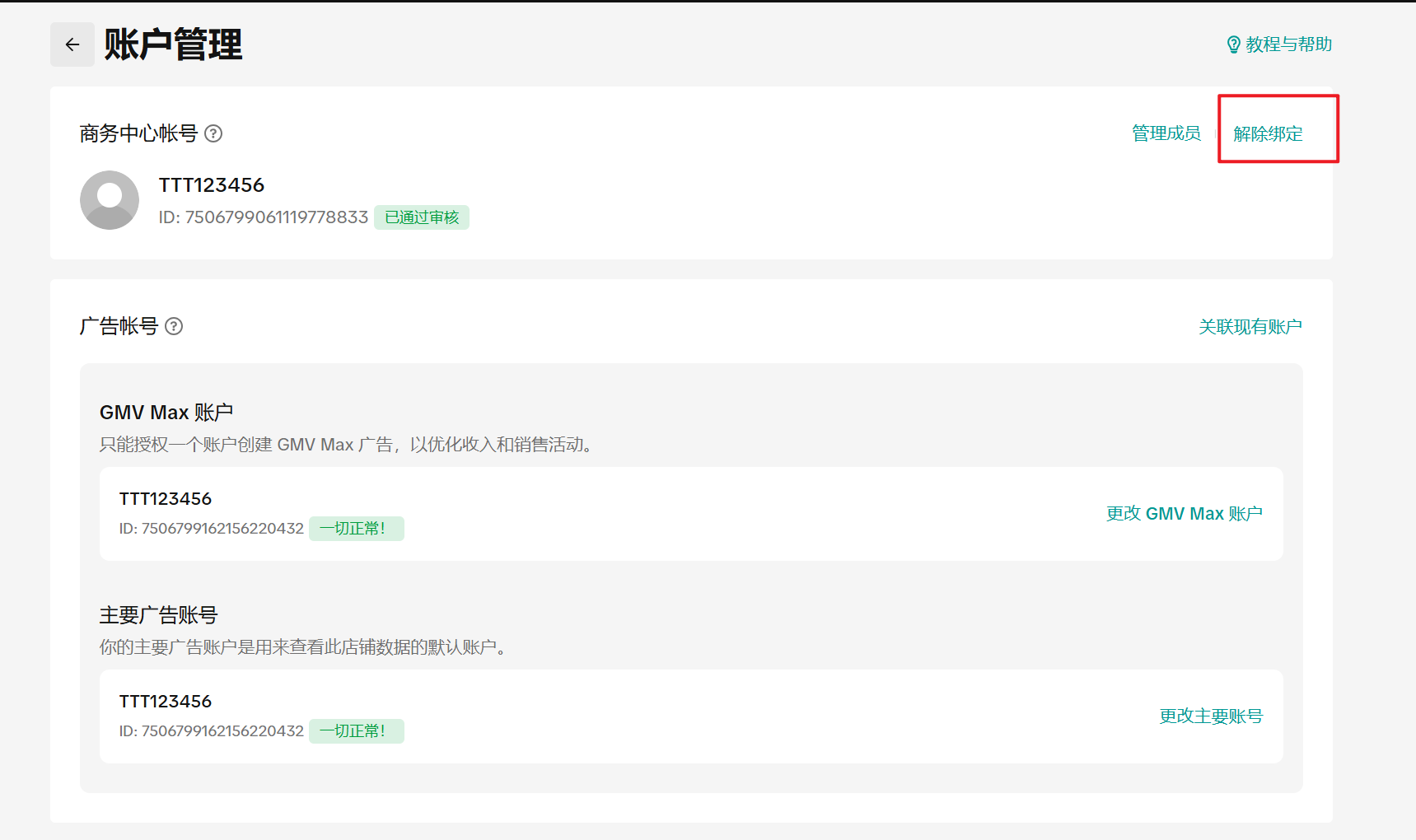Click help icon beside 广告帐号
The image size is (1416, 840).
click(x=174, y=326)
